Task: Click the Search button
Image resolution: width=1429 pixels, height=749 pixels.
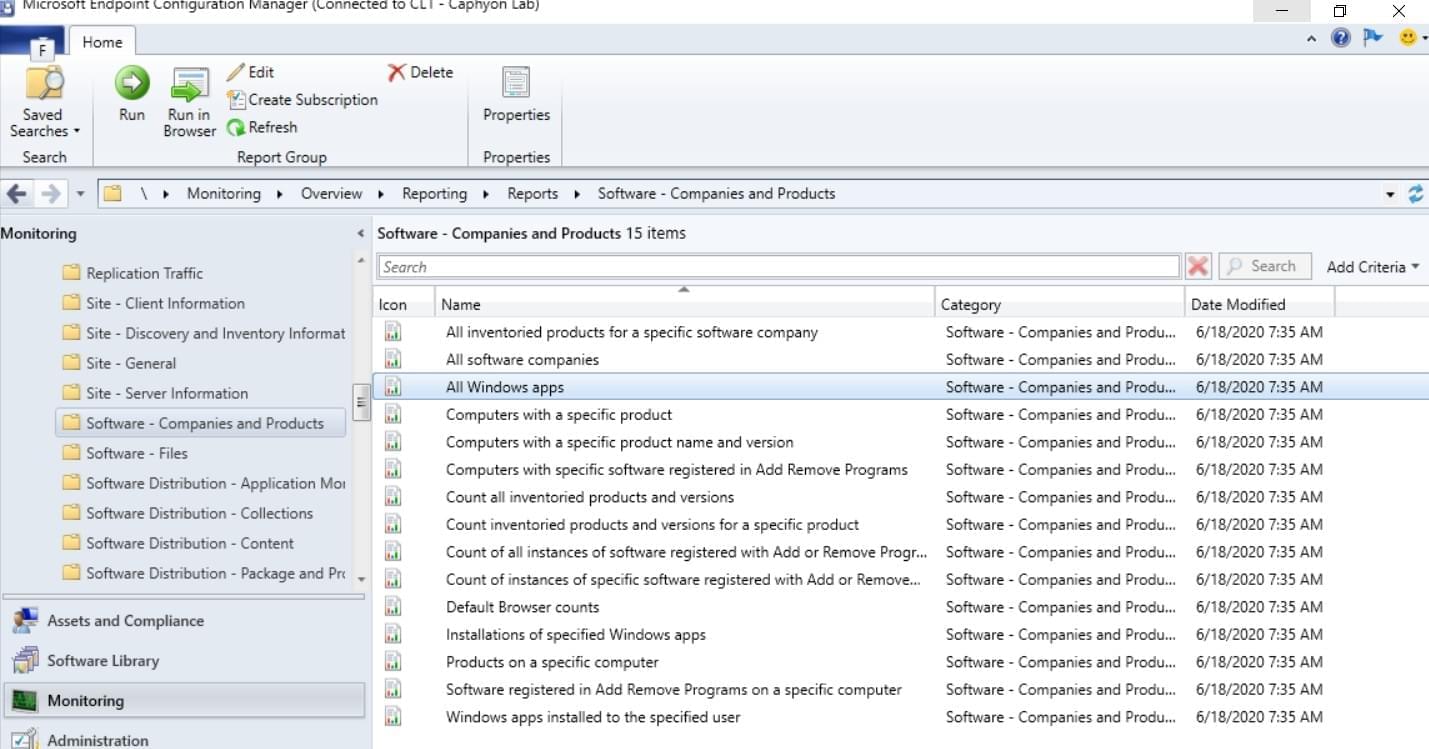Action: [x=1264, y=266]
